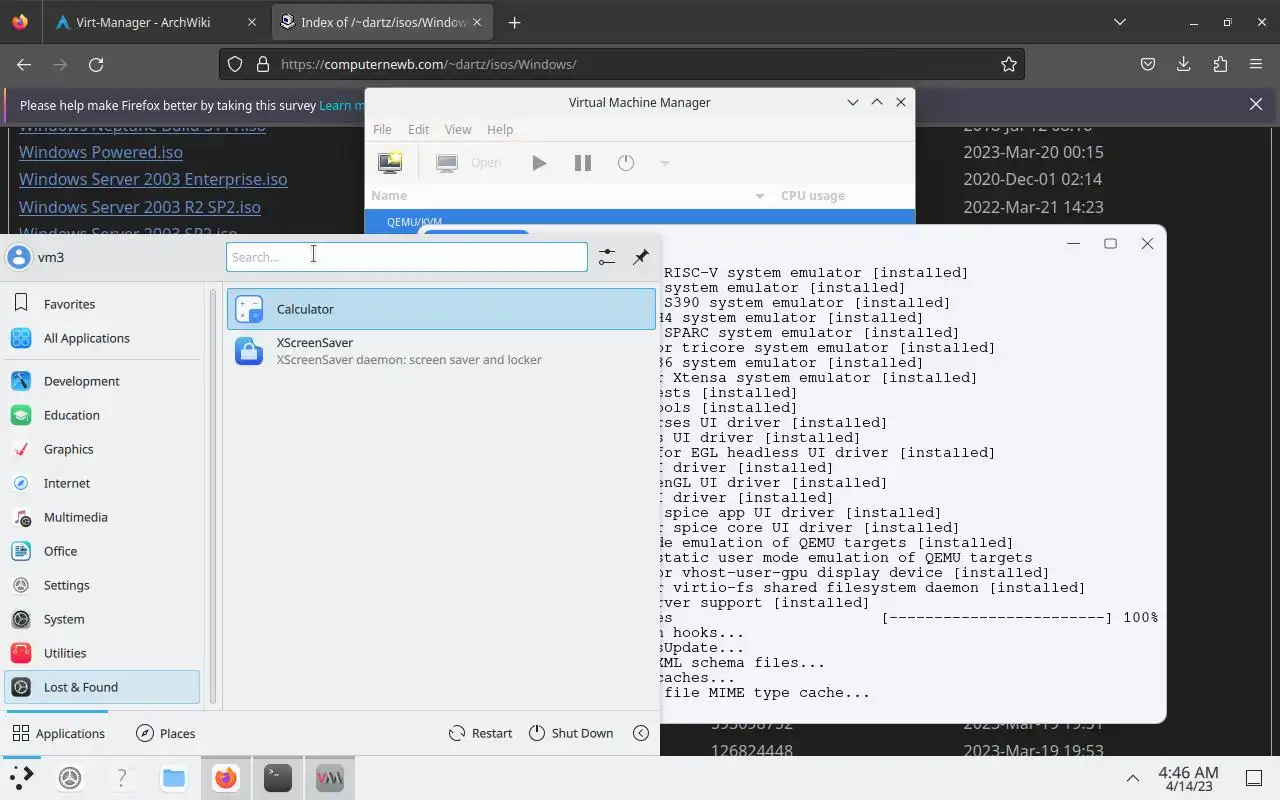Reload the current Firefox page
Screen dimensions: 1280x800
pyautogui.click(x=96, y=64)
